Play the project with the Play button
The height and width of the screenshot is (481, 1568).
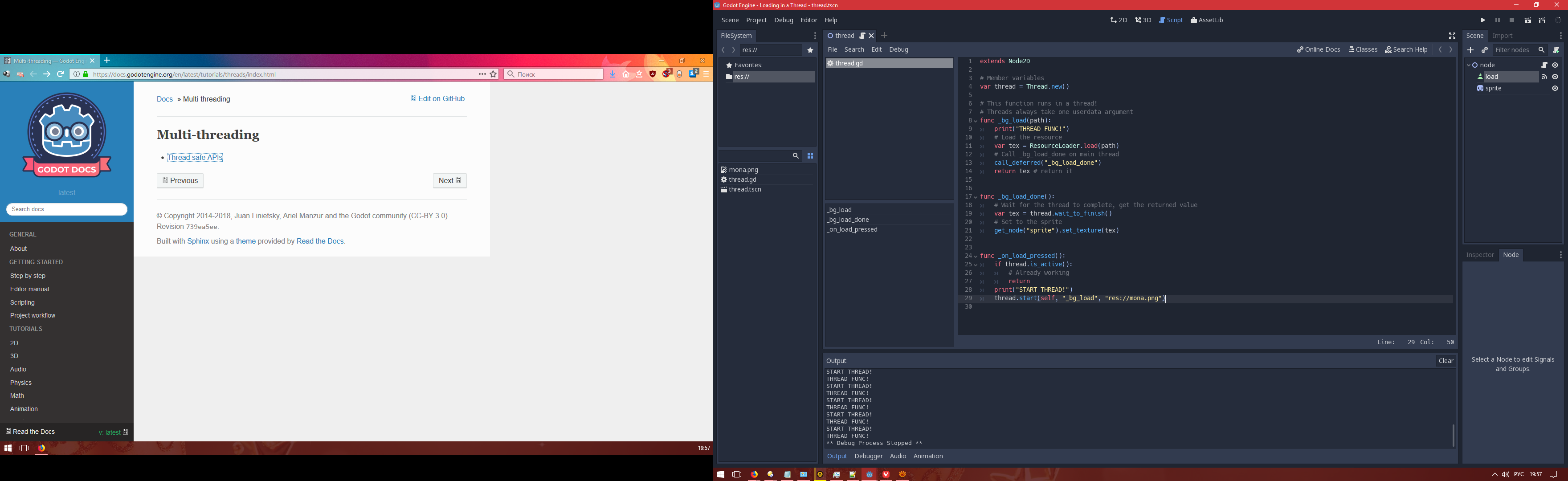click(1483, 20)
